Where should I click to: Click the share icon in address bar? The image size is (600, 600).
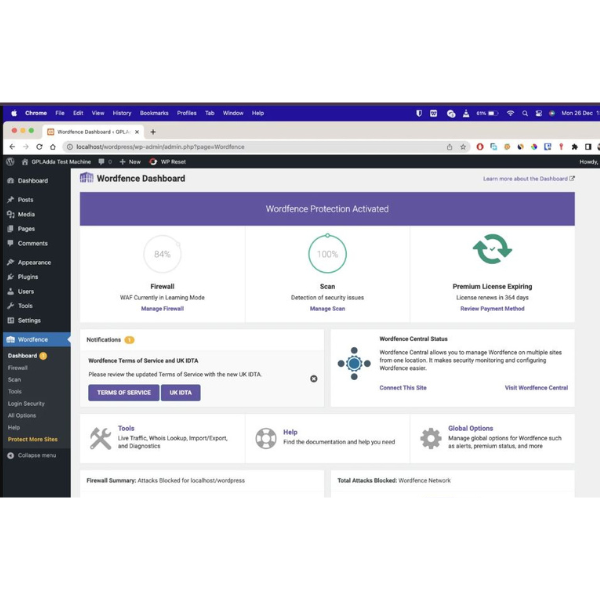pos(449,147)
